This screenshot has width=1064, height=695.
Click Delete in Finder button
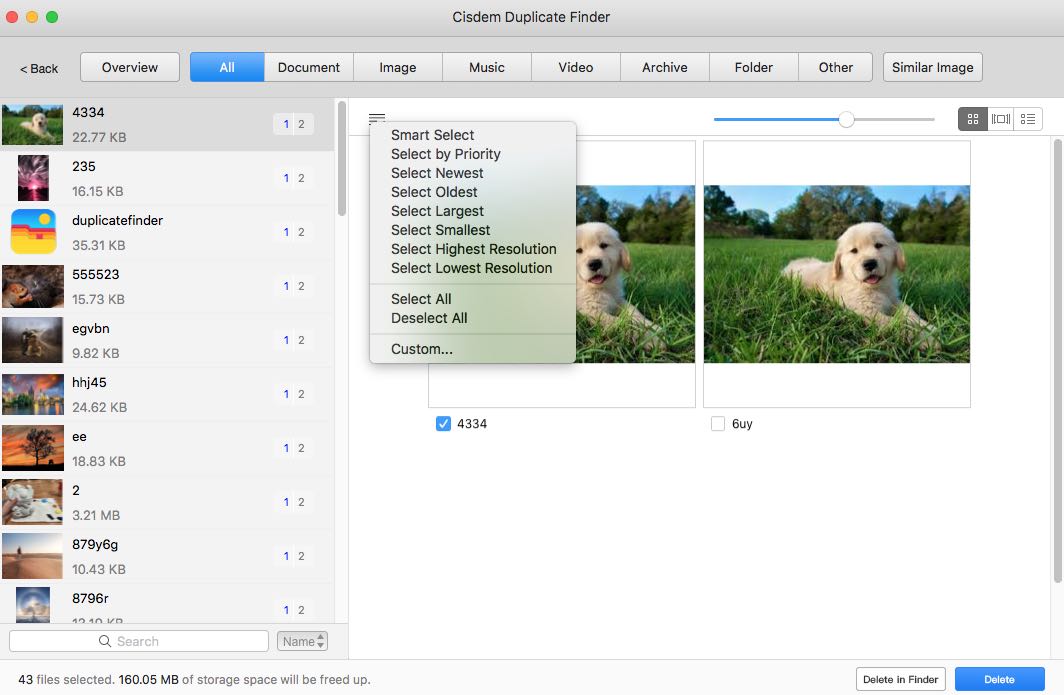tap(900, 679)
